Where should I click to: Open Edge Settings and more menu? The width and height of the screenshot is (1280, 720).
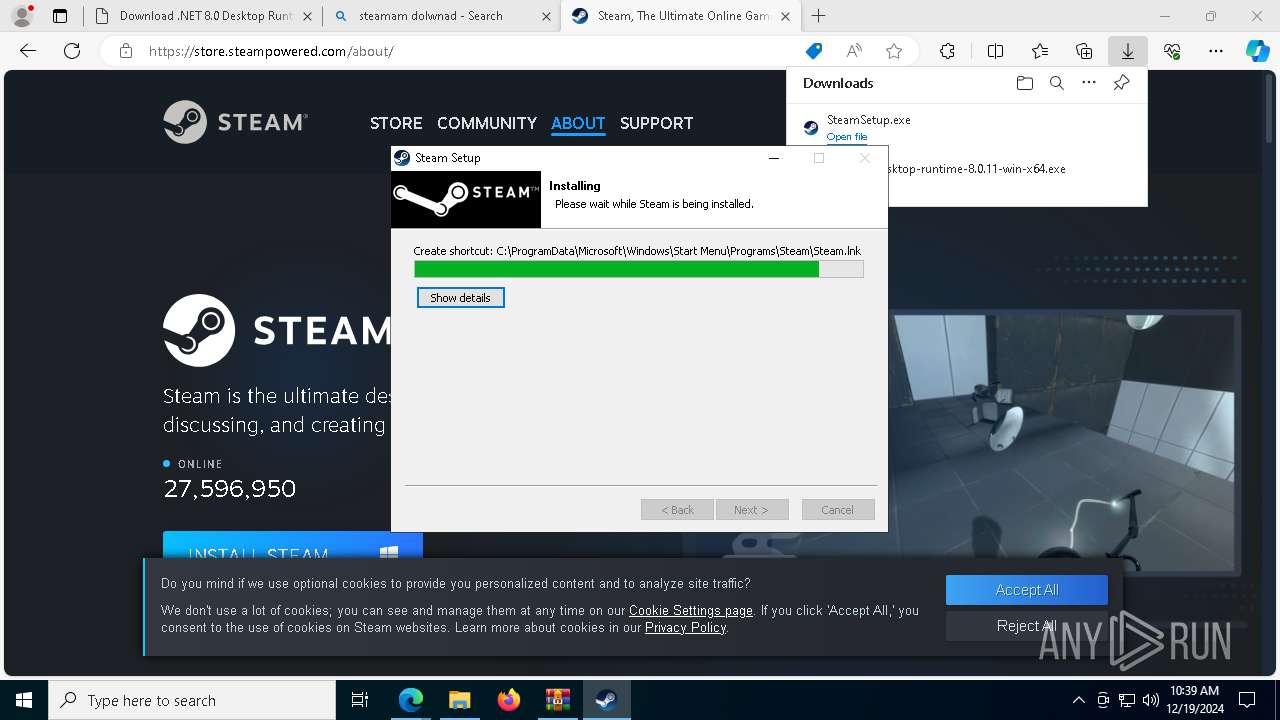[x=1216, y=51]
